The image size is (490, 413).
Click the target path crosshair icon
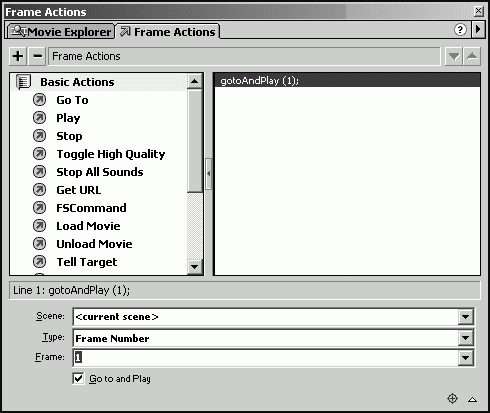[x=452, y=398]
